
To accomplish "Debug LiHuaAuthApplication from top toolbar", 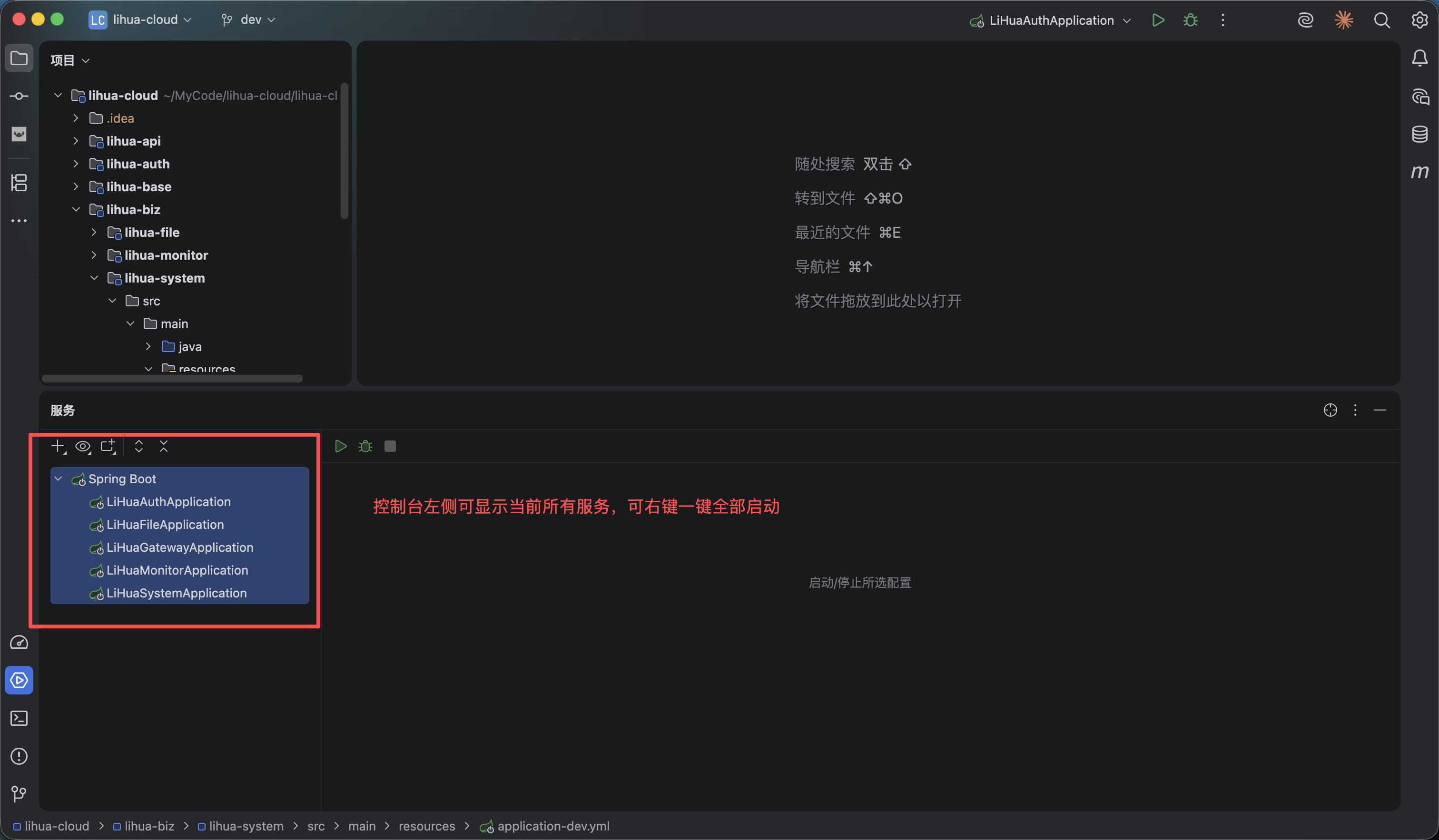I will 1191,20.
